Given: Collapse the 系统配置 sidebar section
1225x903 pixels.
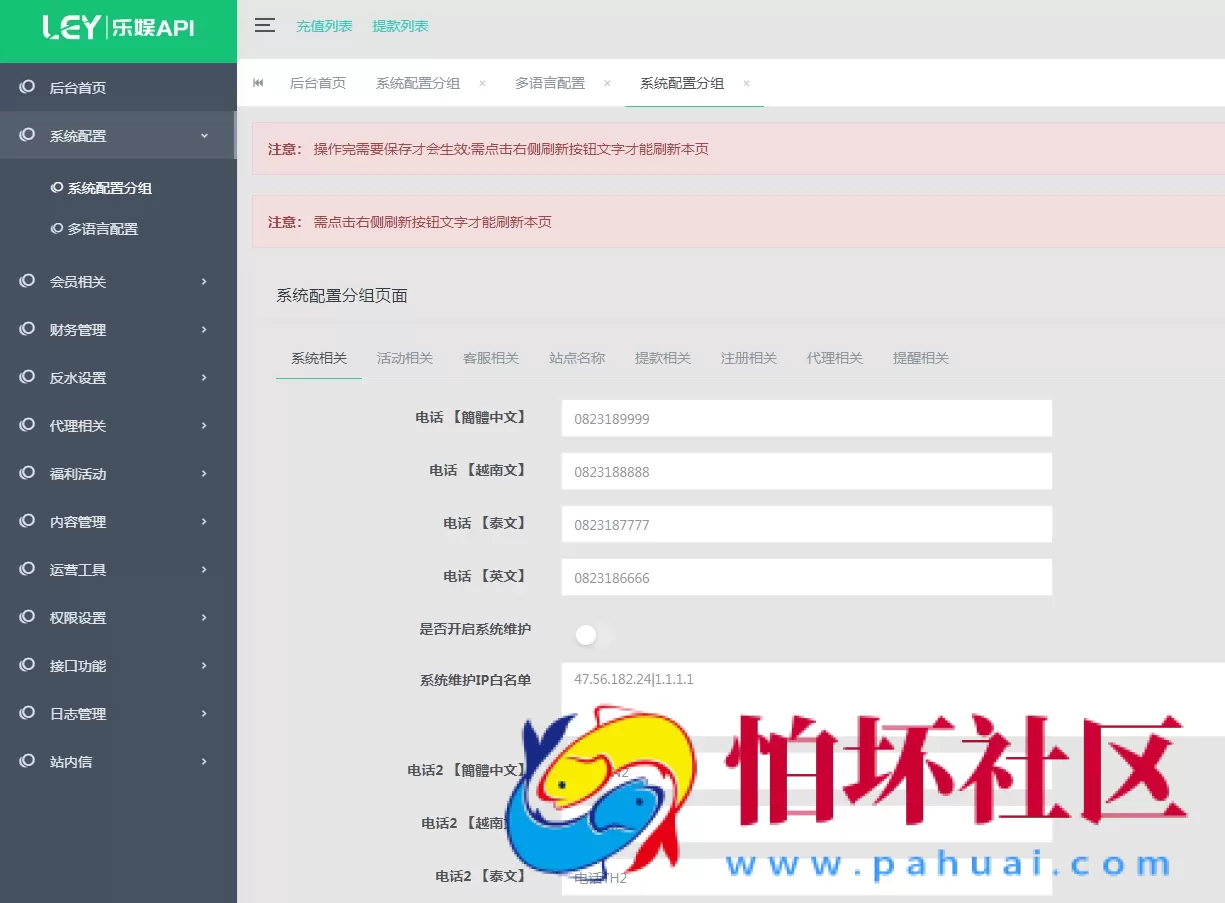Looking at the screenshot, I should (118, 135).
